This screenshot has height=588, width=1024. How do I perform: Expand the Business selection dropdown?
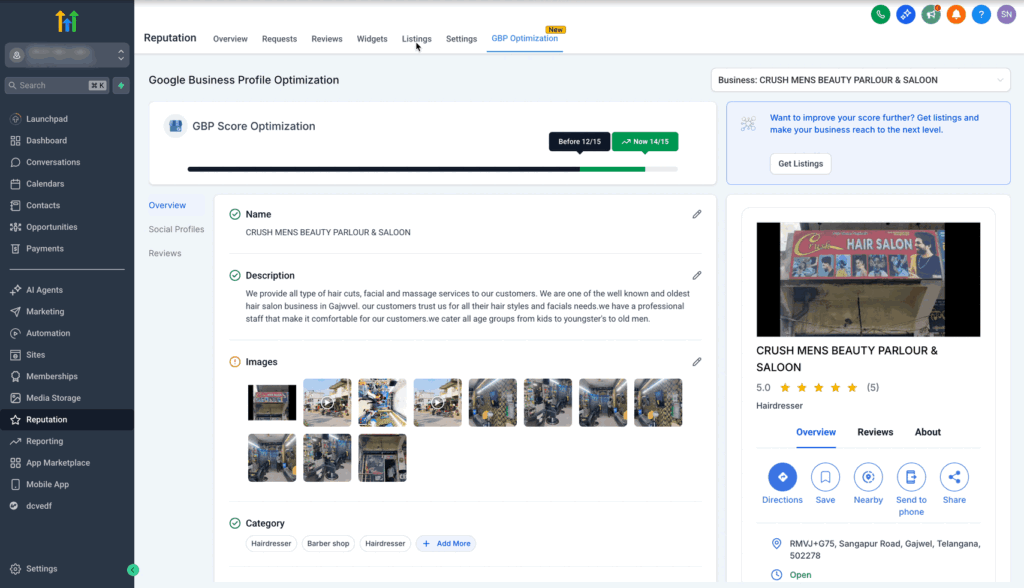tap(860, 80)
